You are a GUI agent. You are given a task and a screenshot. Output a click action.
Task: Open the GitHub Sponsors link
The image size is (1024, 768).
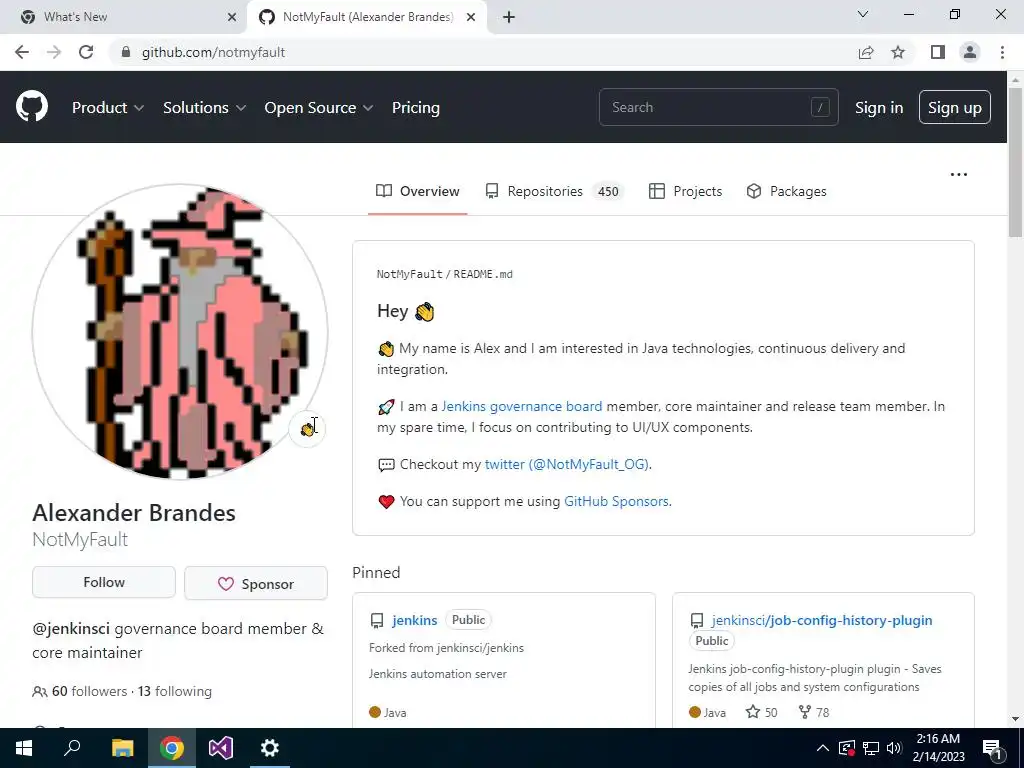(x=616, y=502)
